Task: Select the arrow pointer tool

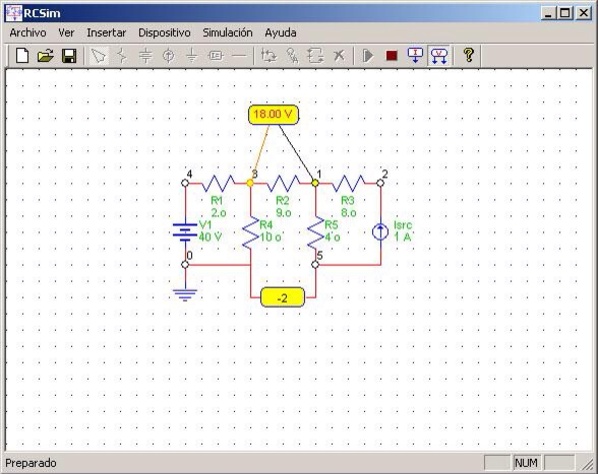Action: point(98,56)
